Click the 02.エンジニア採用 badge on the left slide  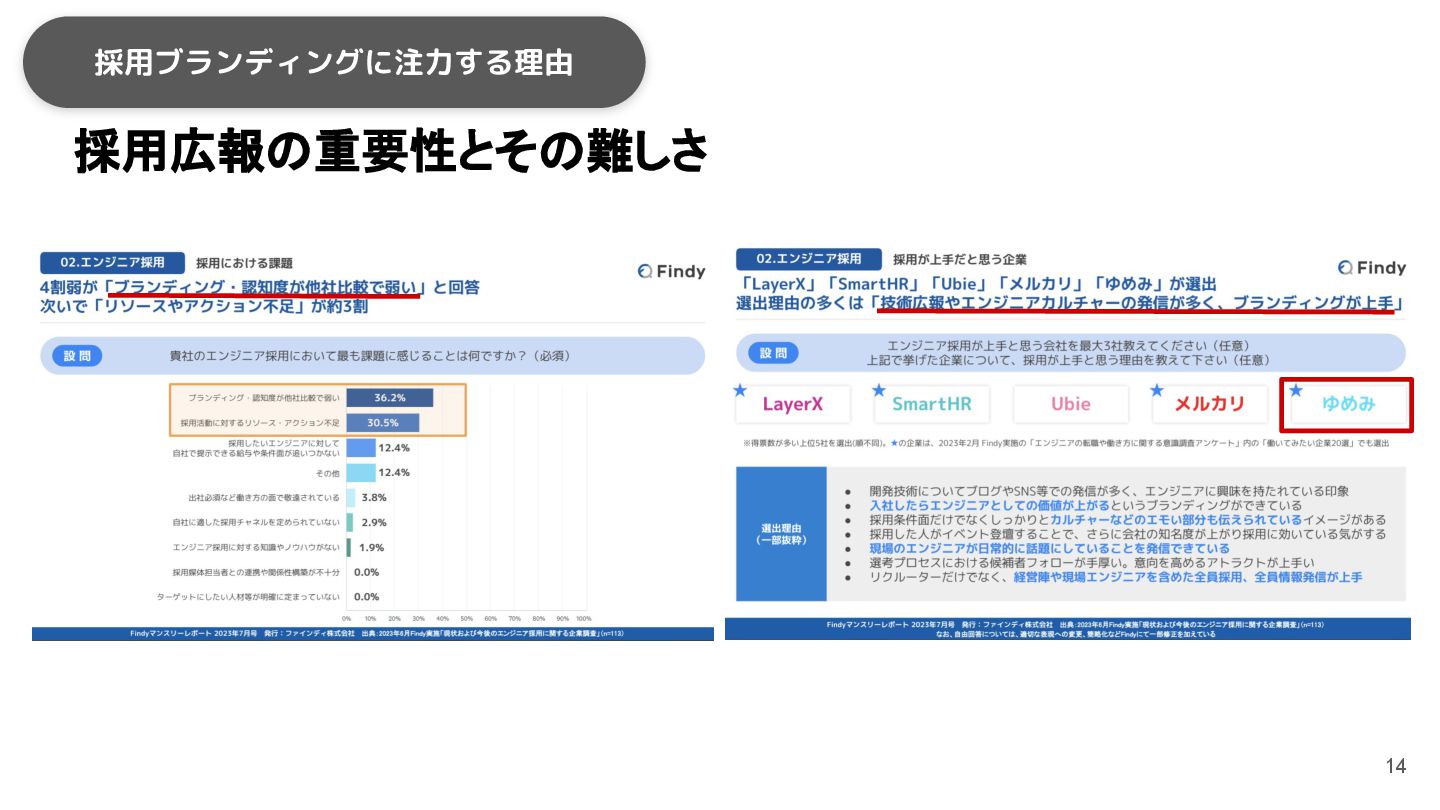[x=112, y=262]
